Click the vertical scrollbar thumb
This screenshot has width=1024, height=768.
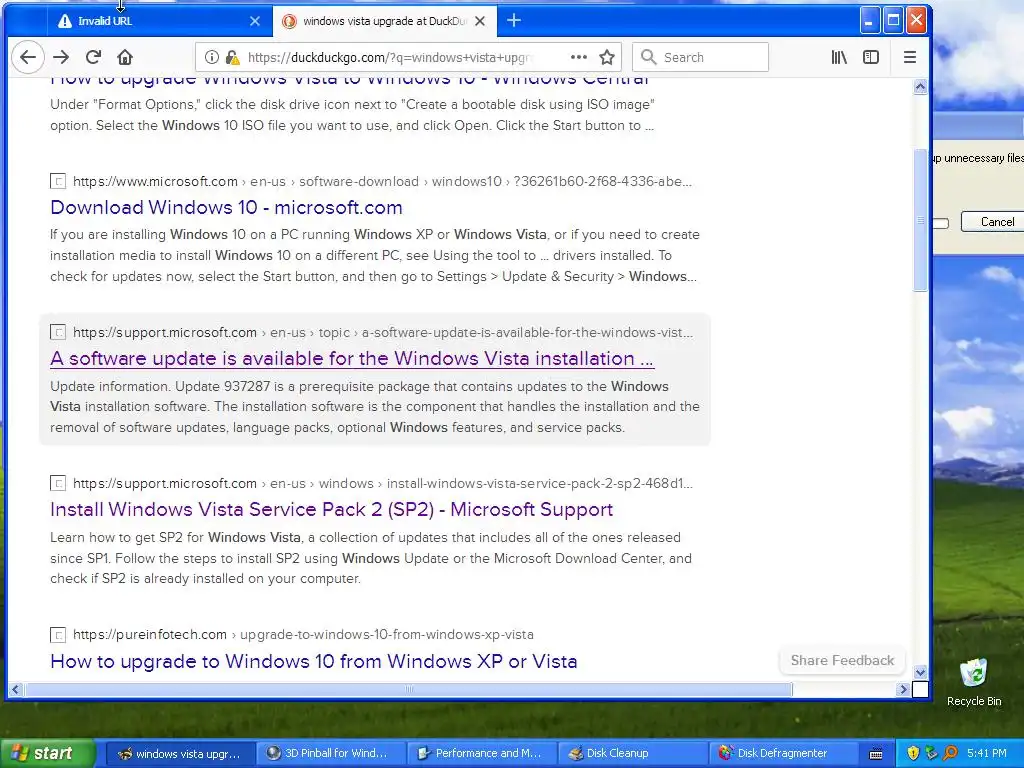click(x=920, y=220)
